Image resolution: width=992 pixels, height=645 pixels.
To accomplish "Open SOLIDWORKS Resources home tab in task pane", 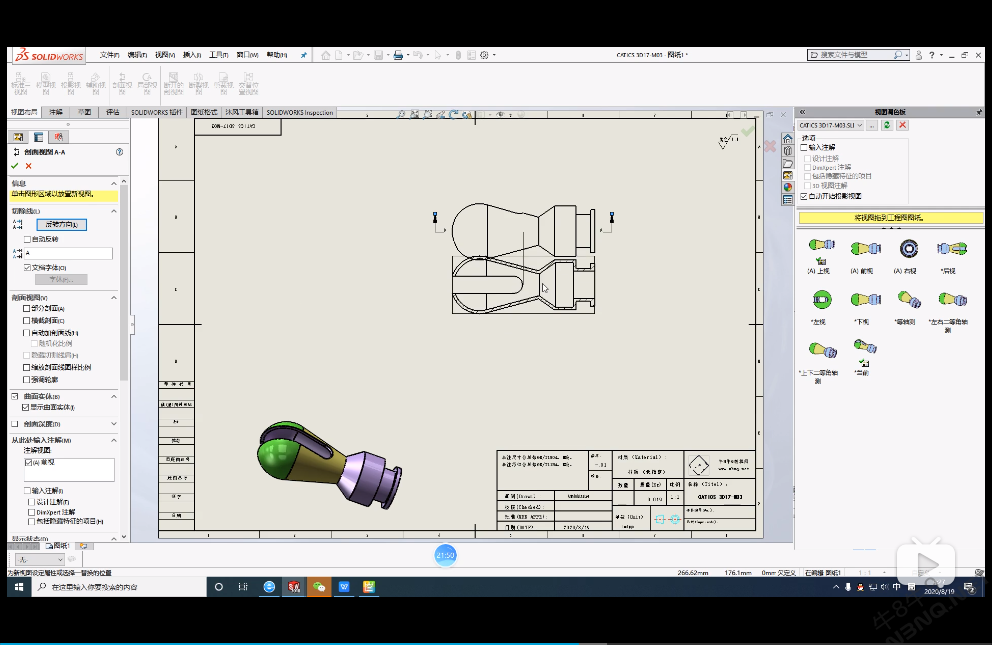I will [788, 138].
